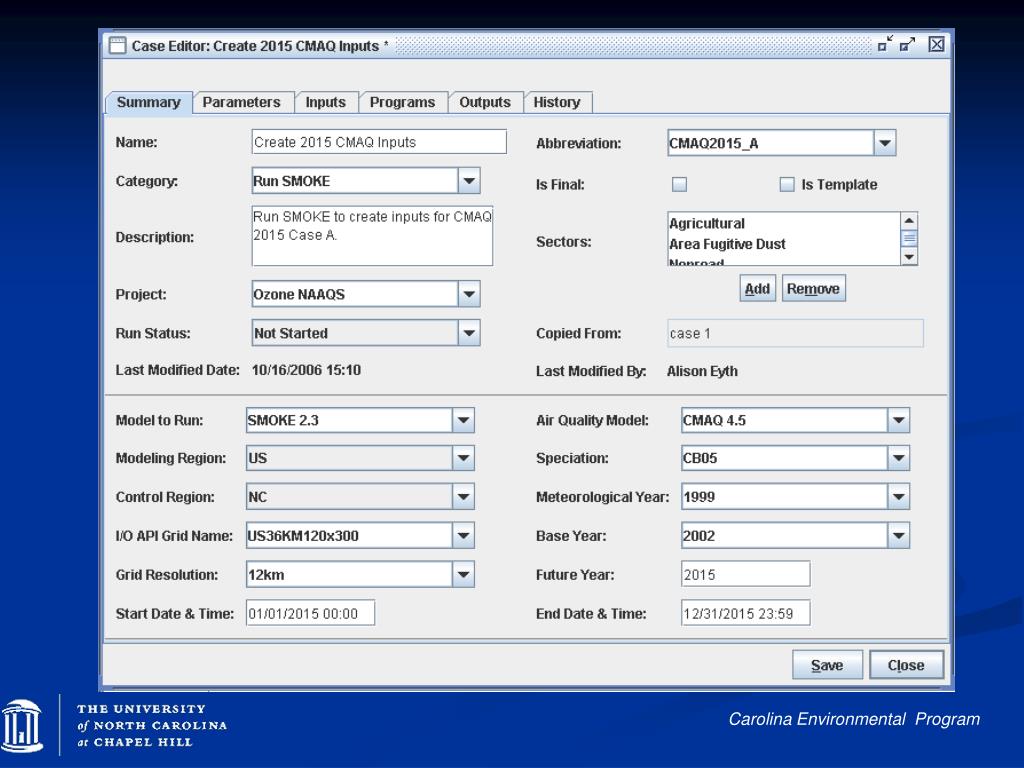The image size is (1024, 768).
Task: Expand the Category dropdown showing Run SMOKE
Action: (469, 181)
